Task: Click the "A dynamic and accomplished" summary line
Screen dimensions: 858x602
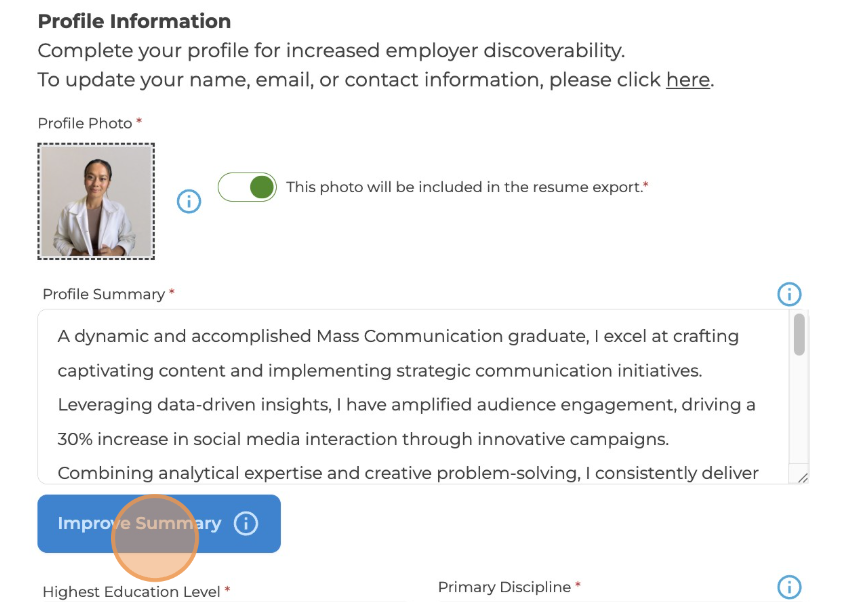Action: pyautogui.click(x=398, y=336)
